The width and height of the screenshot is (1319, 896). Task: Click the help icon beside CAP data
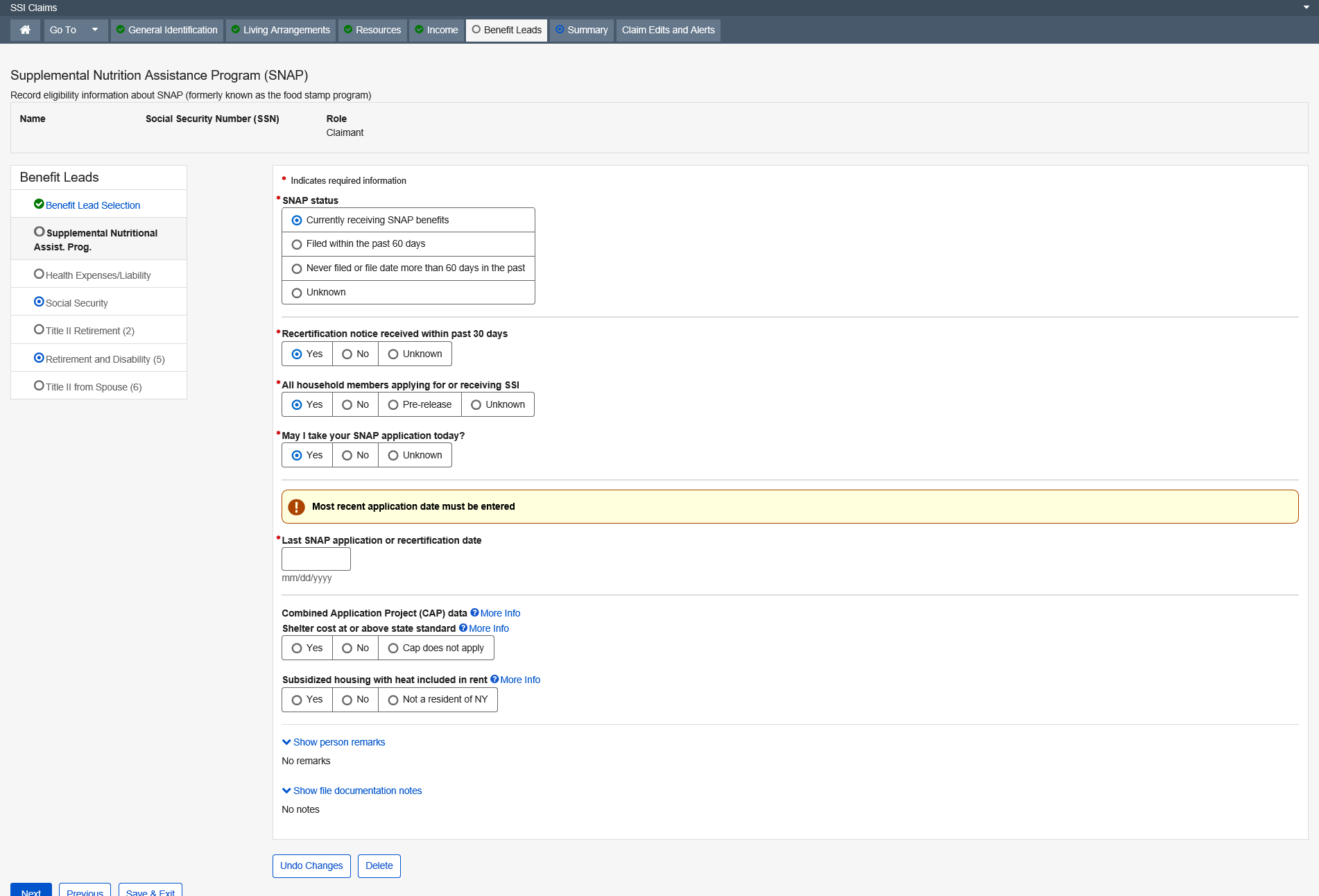(474, 612)
